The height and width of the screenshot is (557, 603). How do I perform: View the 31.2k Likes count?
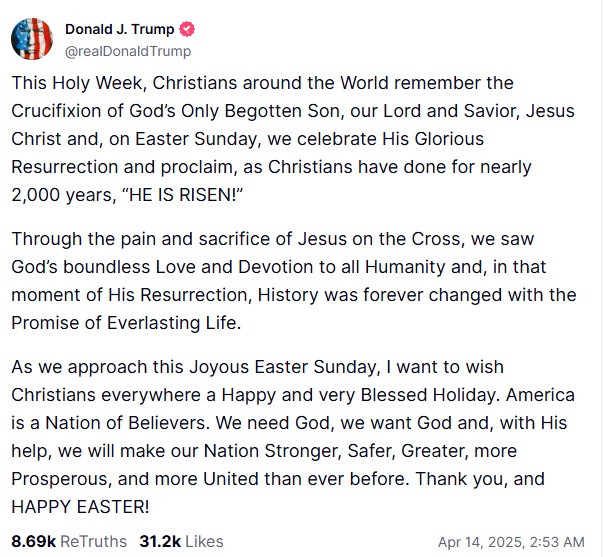(181, 542)
